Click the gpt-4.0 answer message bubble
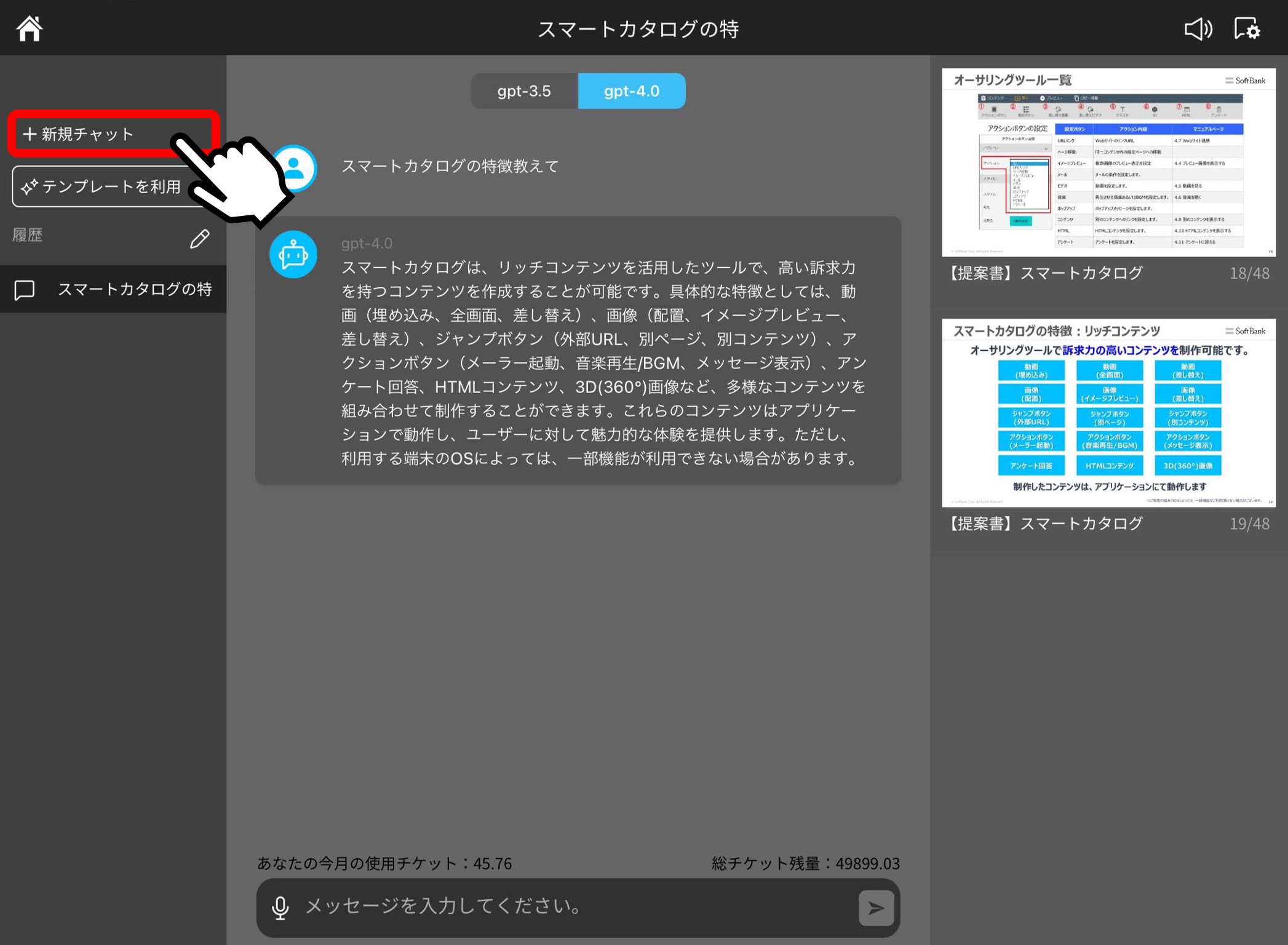This screenshot has height=945, width=1288. tap(603, 363)
